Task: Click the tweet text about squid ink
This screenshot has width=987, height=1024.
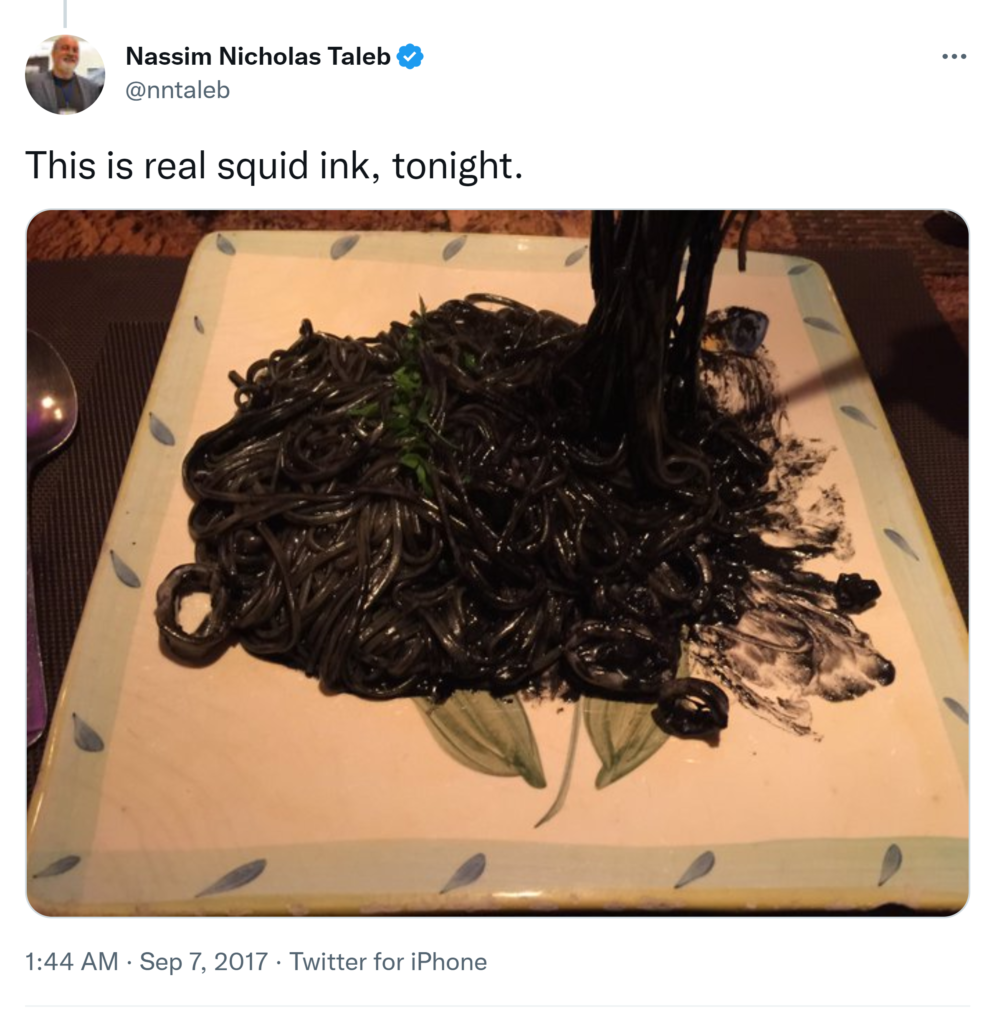Action: pos(273,165)
